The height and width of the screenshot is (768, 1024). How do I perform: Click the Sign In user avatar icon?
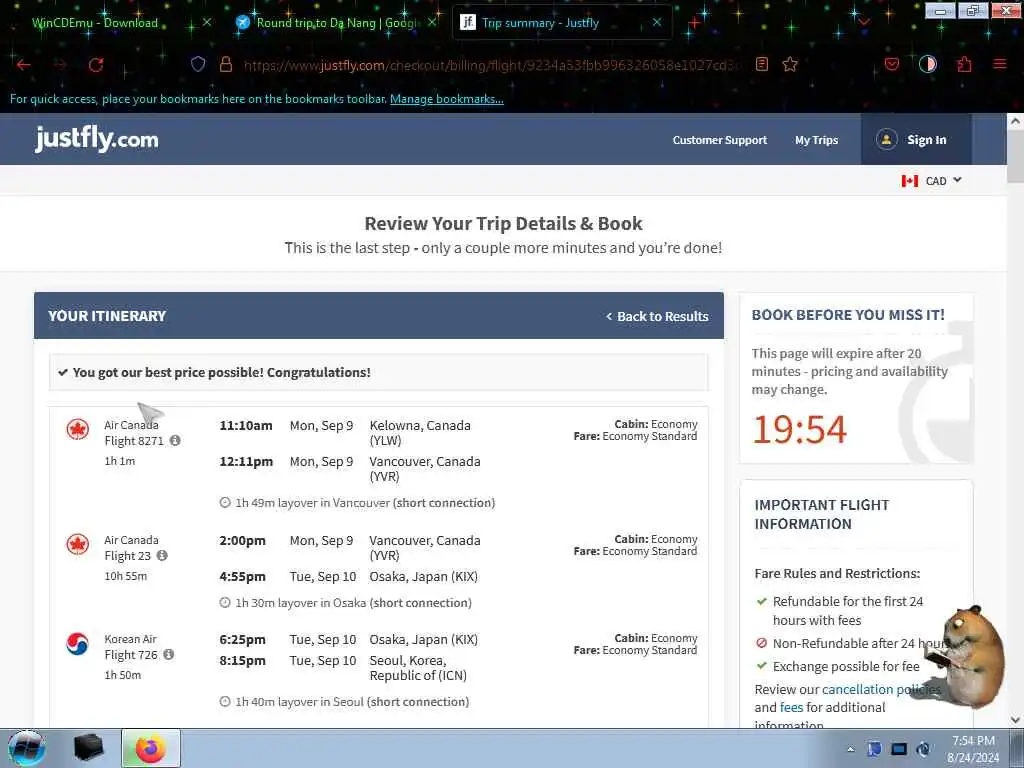click(x=886, y=140)
